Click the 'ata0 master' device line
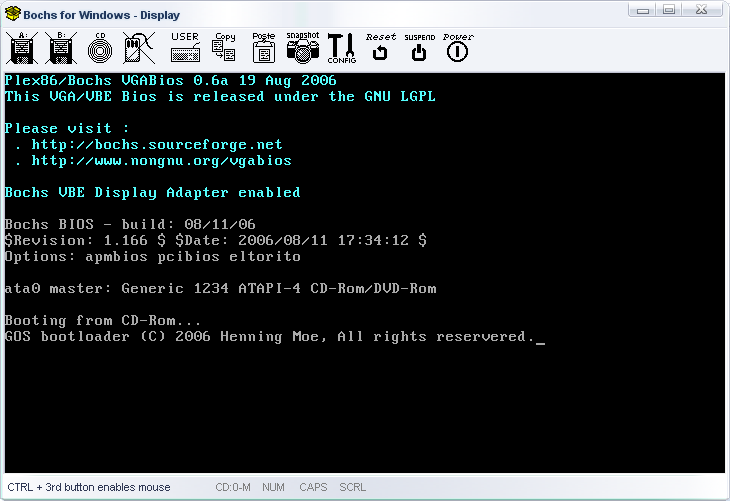 tap(221, 289)
